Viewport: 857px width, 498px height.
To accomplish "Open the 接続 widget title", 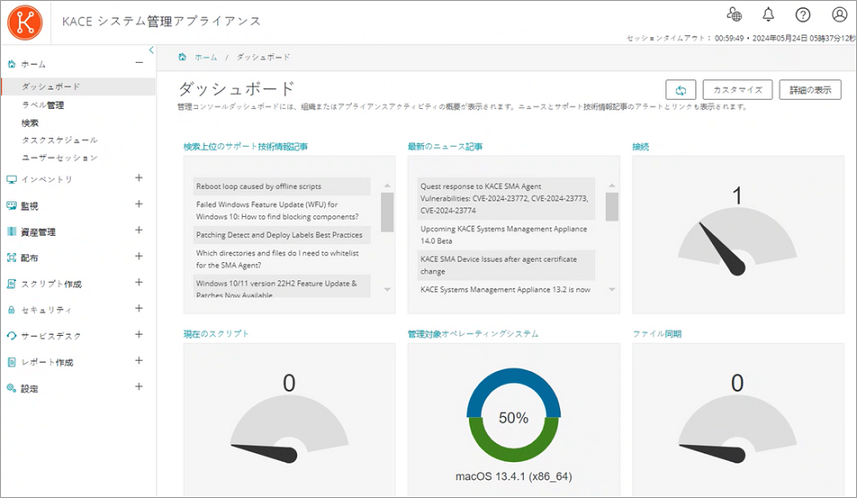I will click(x=641, y=147).
